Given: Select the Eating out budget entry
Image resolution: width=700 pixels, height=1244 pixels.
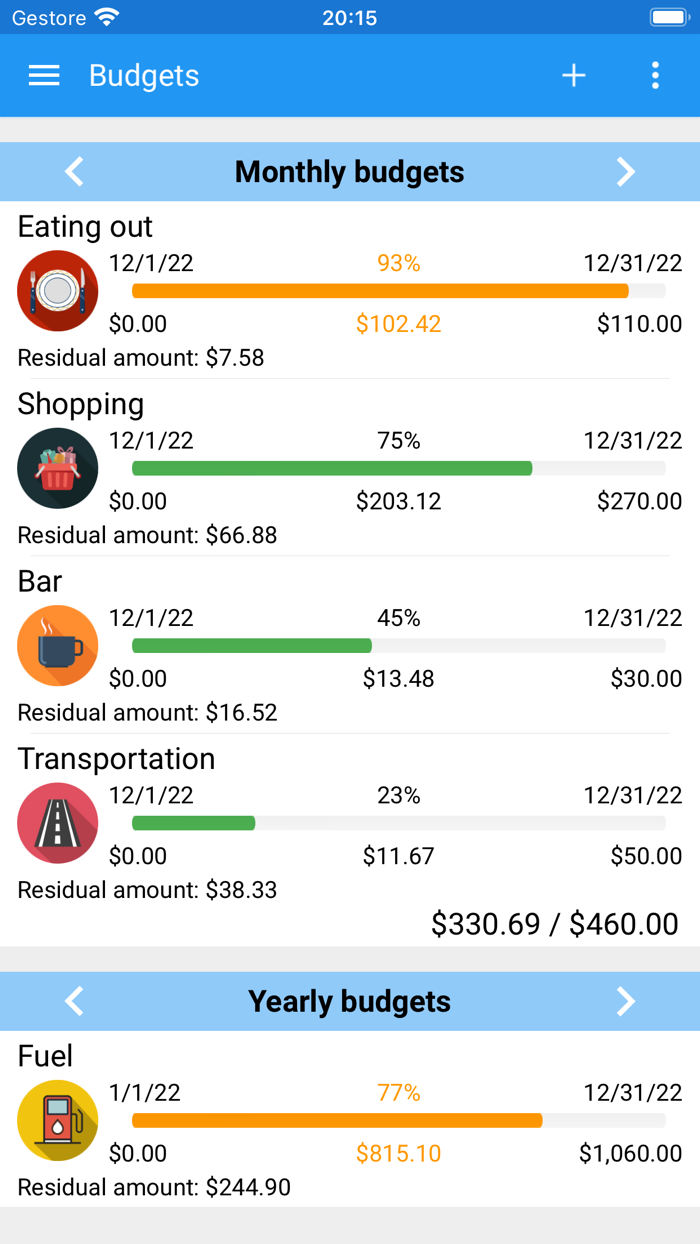Looking at the screenshot, I should pos(350,285).
